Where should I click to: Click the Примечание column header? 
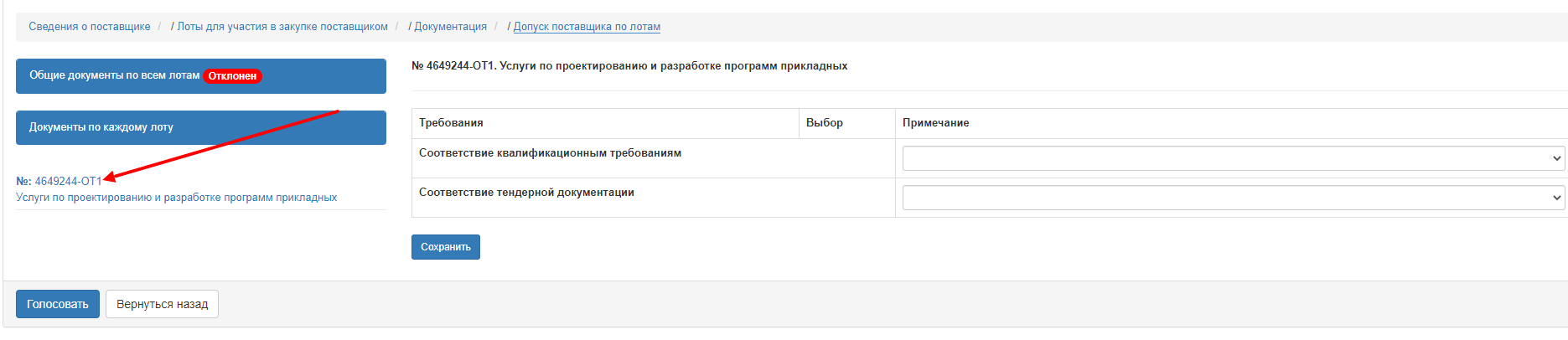click(935, 123)
